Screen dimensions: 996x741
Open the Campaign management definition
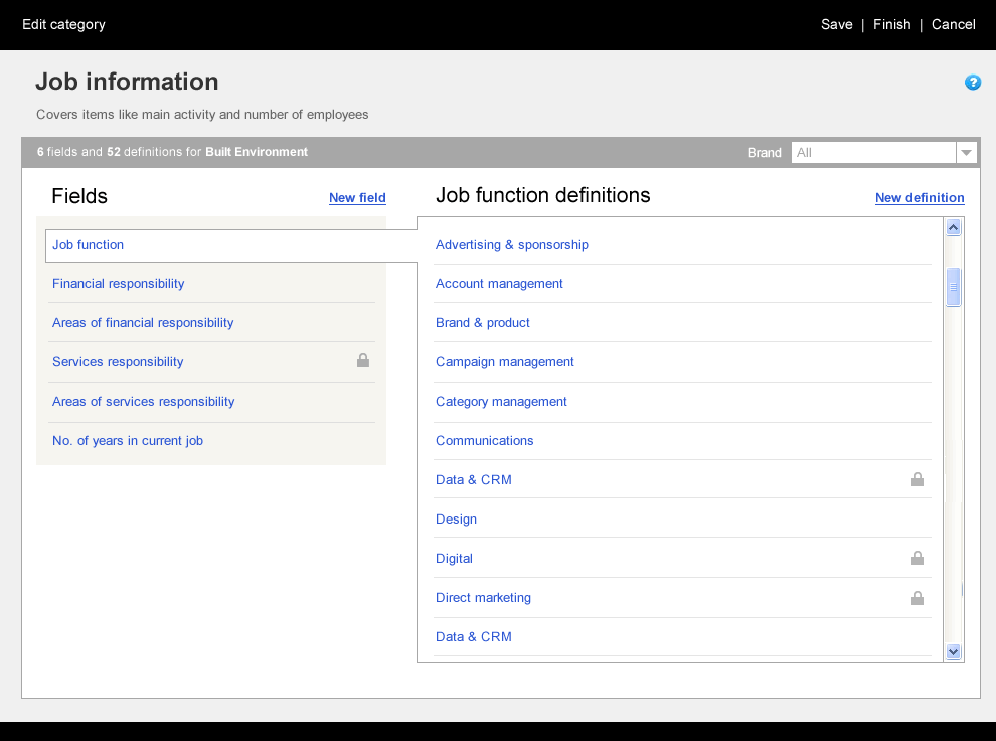(x=505, y=362)
